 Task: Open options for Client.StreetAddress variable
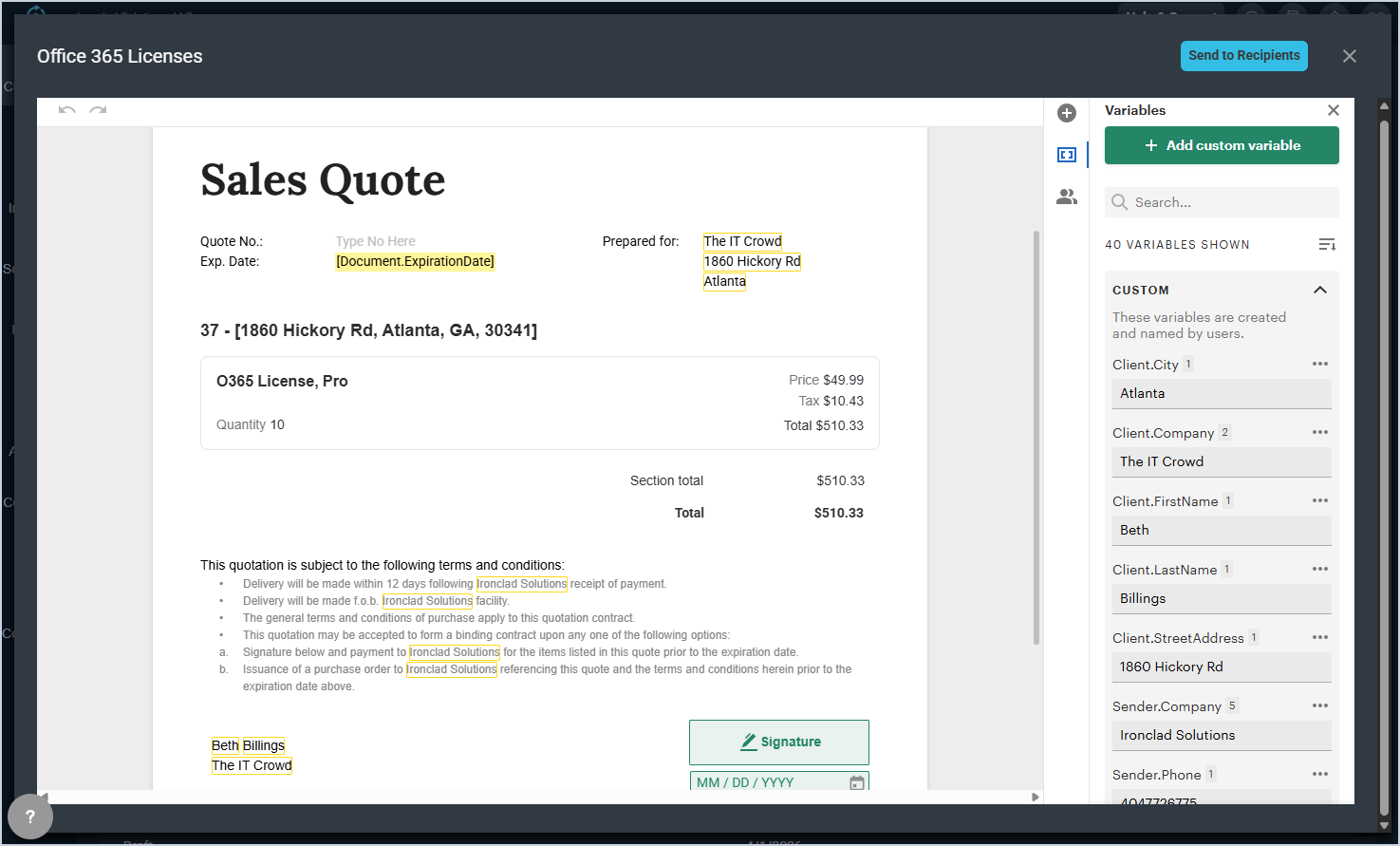(1320, 638)
